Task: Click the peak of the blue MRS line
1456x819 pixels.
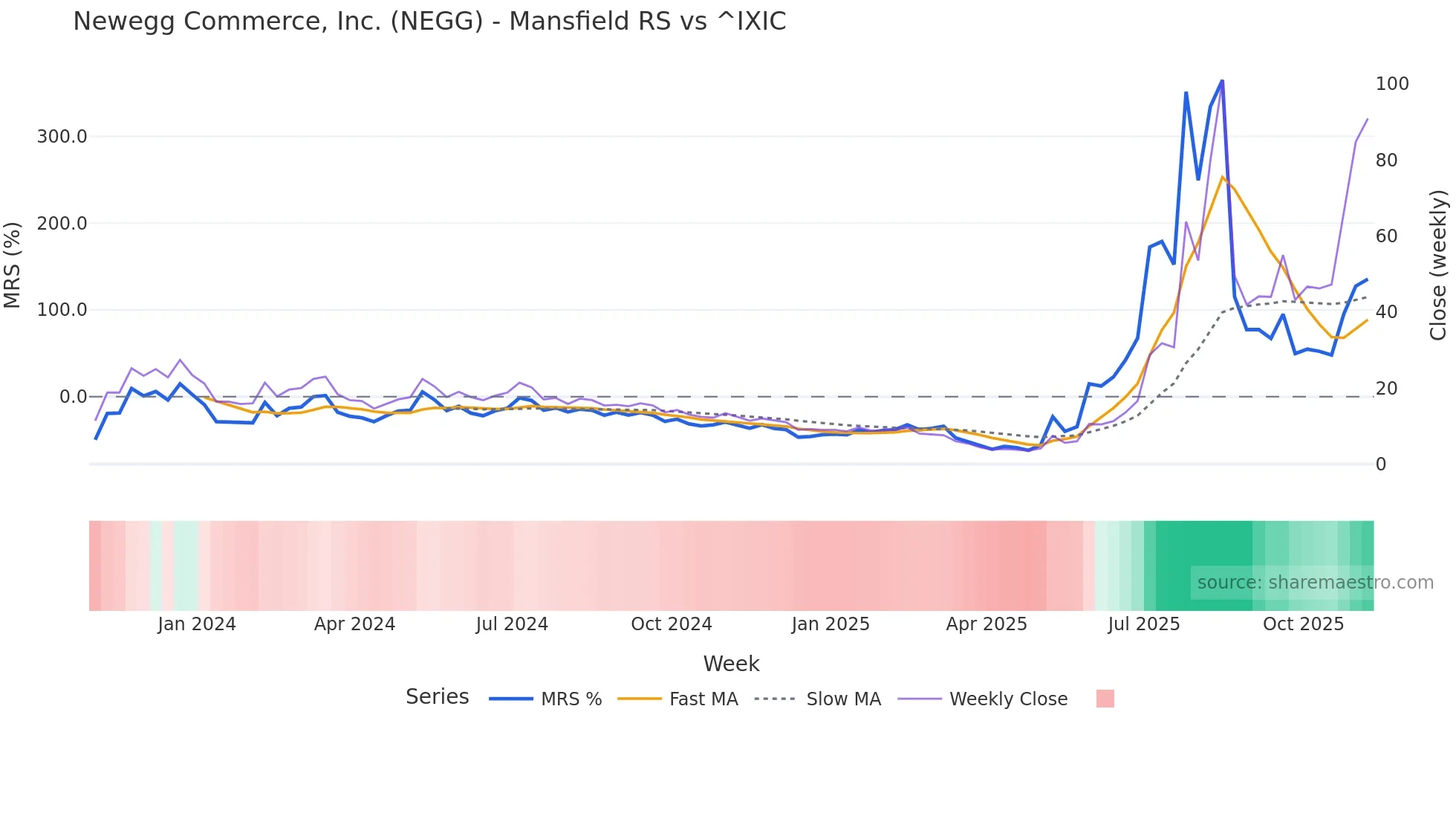Action: (x=1222, y=81)
